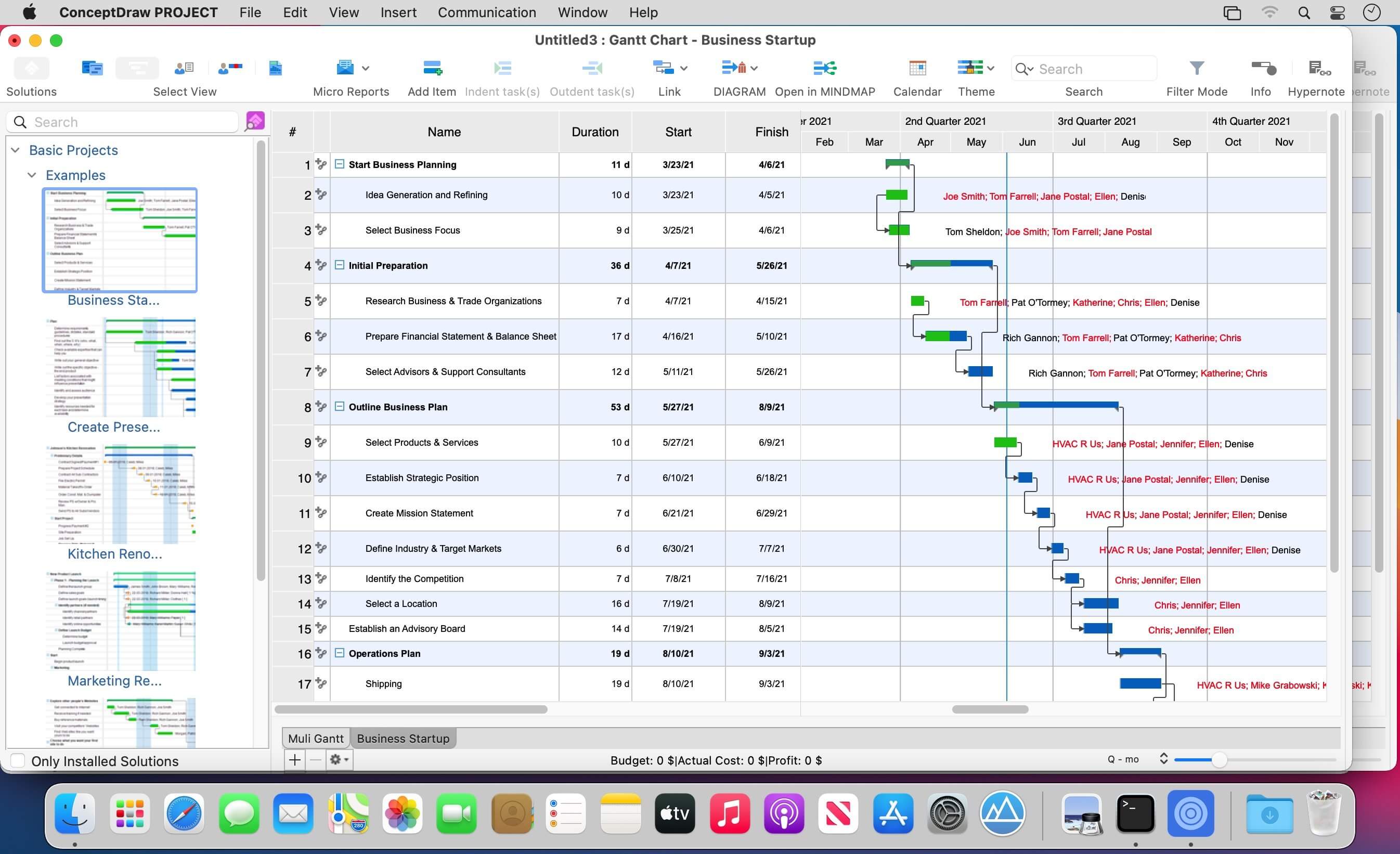Collapse the Basic Projects tree section
Viewport: 1400px width, 854px height.
click(16, 150)
